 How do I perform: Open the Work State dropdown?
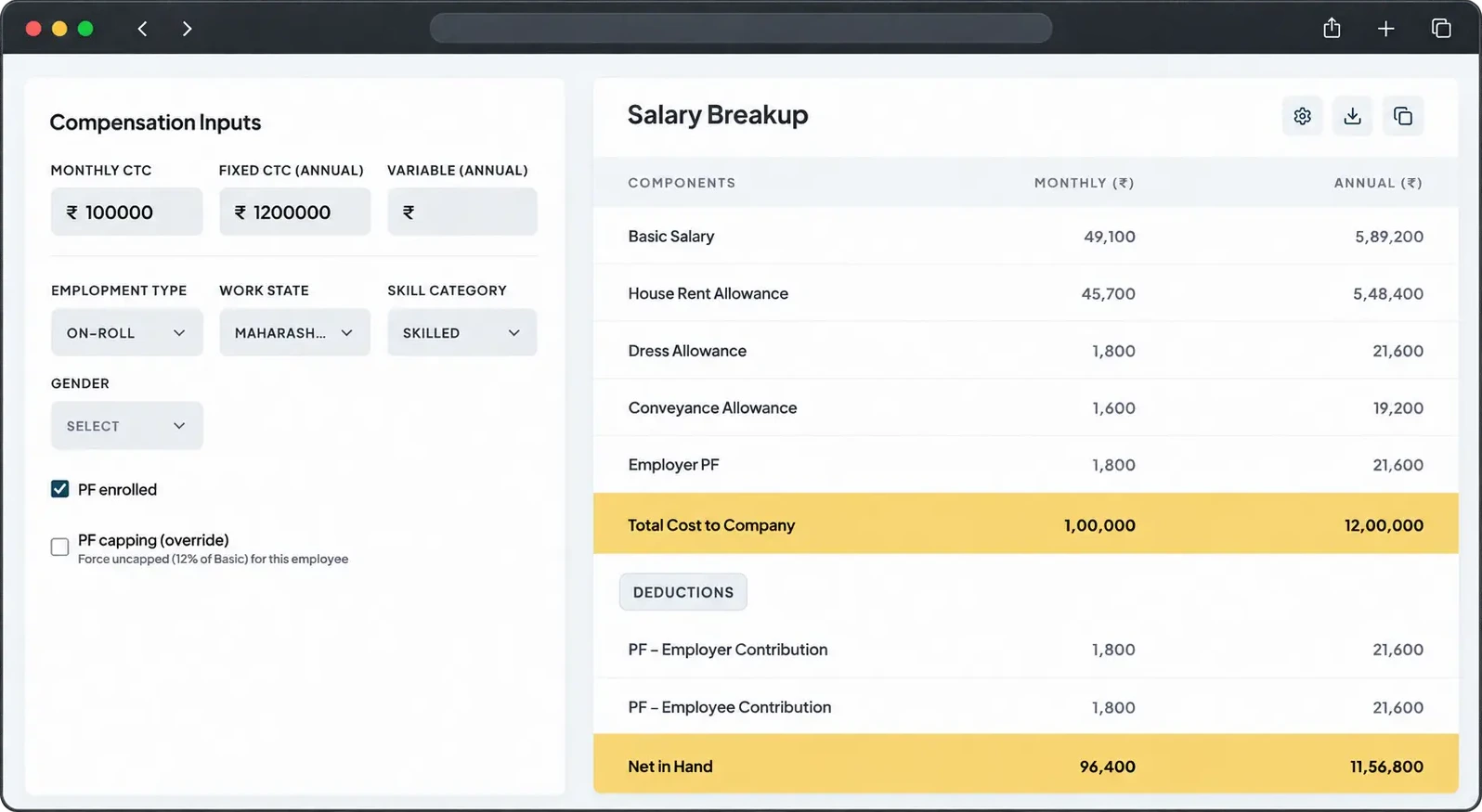(x=294, y=332)
